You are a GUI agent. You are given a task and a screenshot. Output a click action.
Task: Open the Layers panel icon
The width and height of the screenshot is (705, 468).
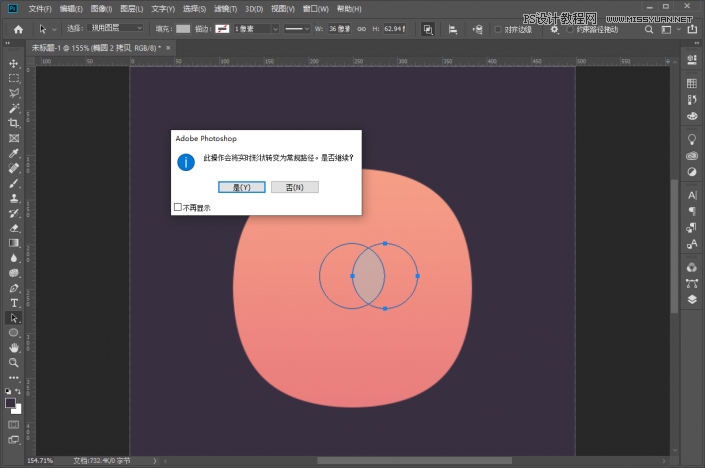pos(691,298)
